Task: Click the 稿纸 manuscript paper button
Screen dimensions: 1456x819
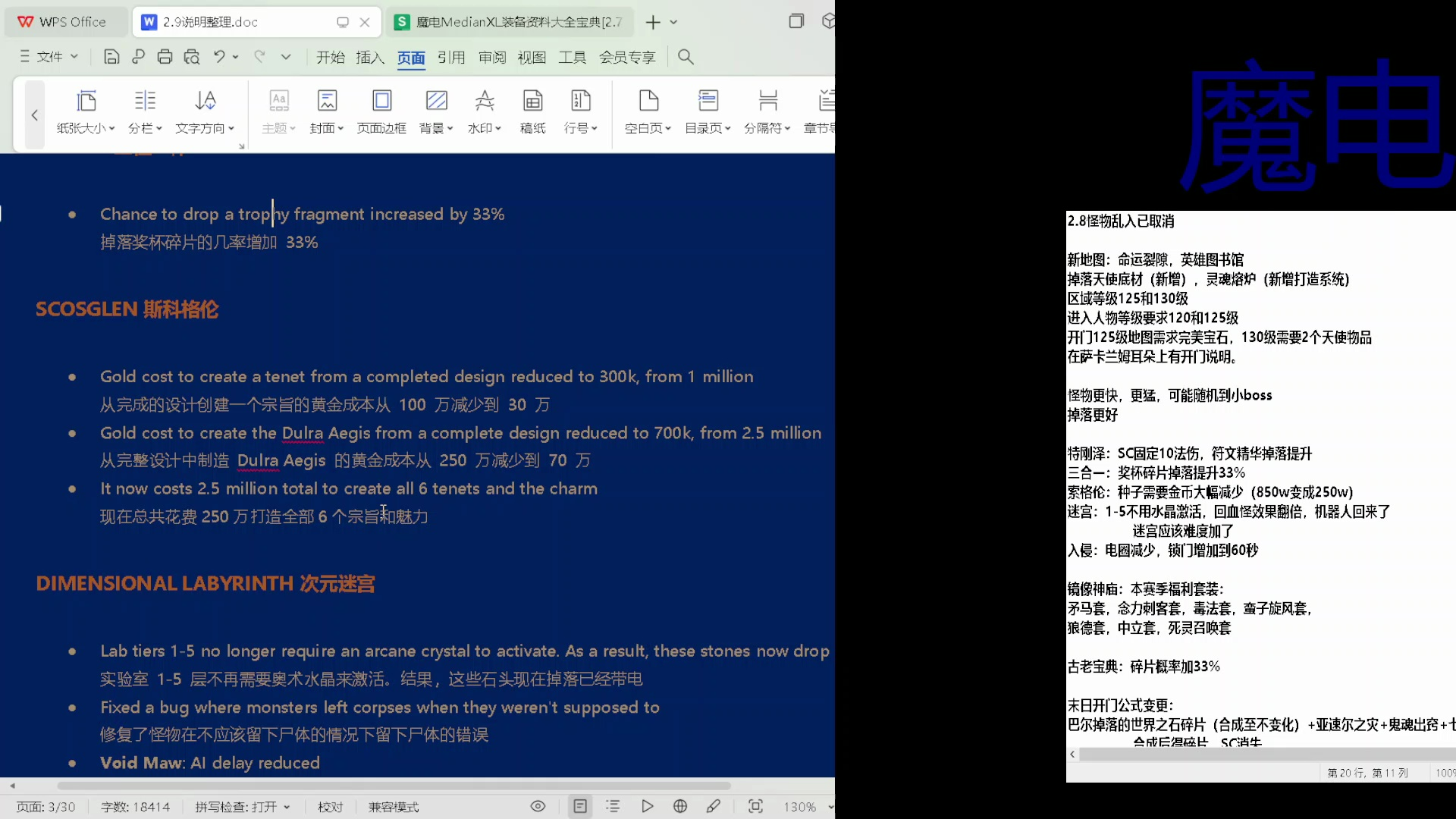Action: 533,112
